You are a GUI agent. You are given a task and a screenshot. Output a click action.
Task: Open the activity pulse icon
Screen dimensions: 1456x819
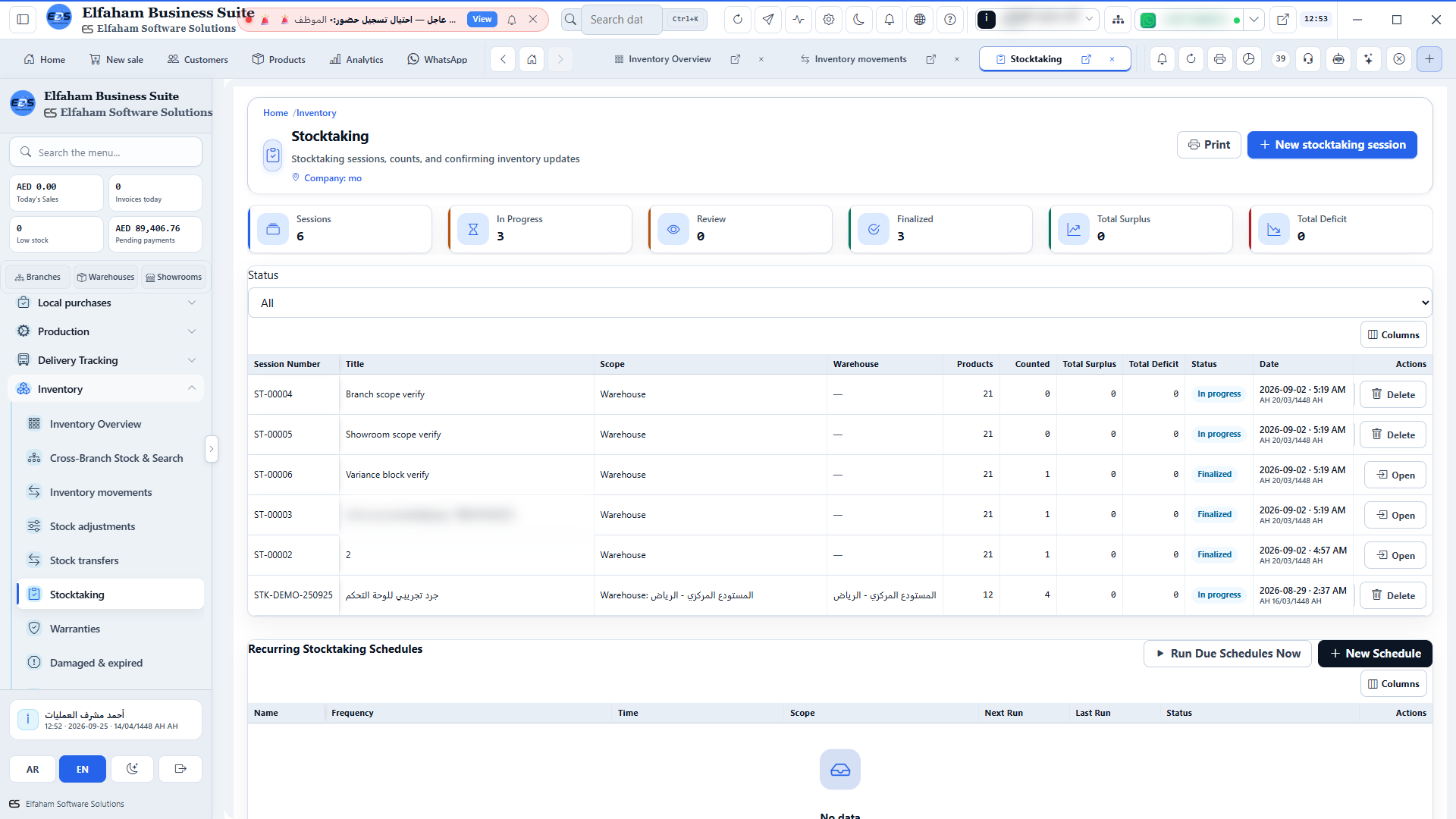(799, 20)
